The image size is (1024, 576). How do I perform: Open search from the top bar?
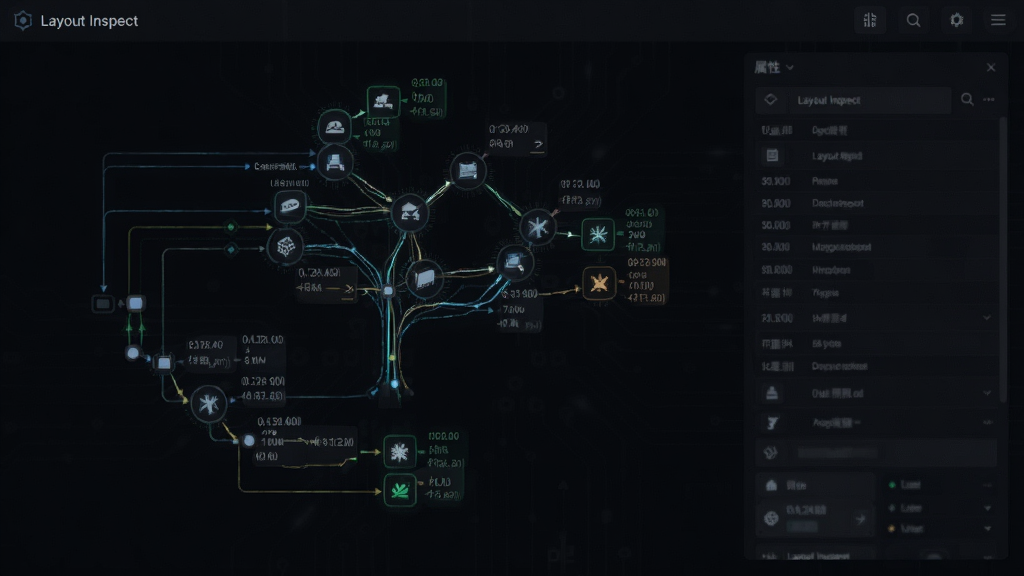[x=914, y=20]
